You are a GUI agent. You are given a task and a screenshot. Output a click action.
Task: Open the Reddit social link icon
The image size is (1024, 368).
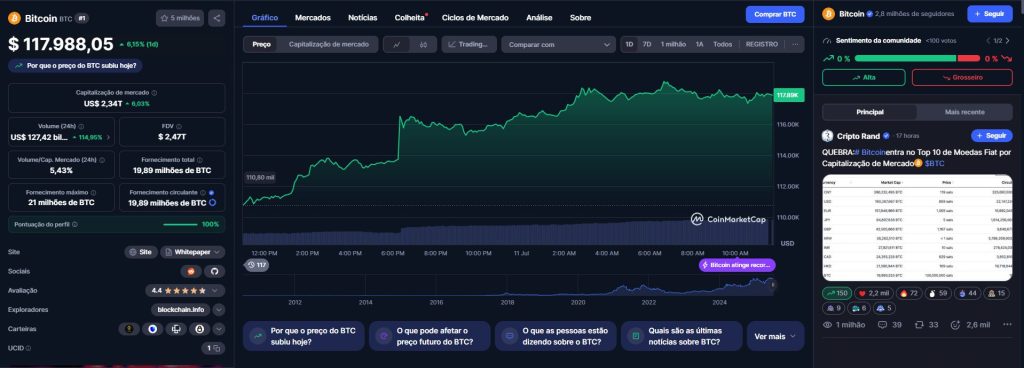click(191, 271)
